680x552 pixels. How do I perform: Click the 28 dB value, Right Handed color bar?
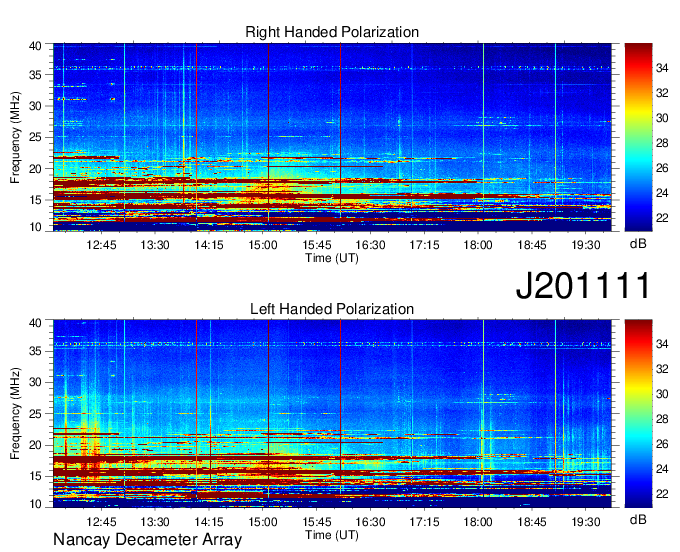pyautogui.click(x=662, y=143)
